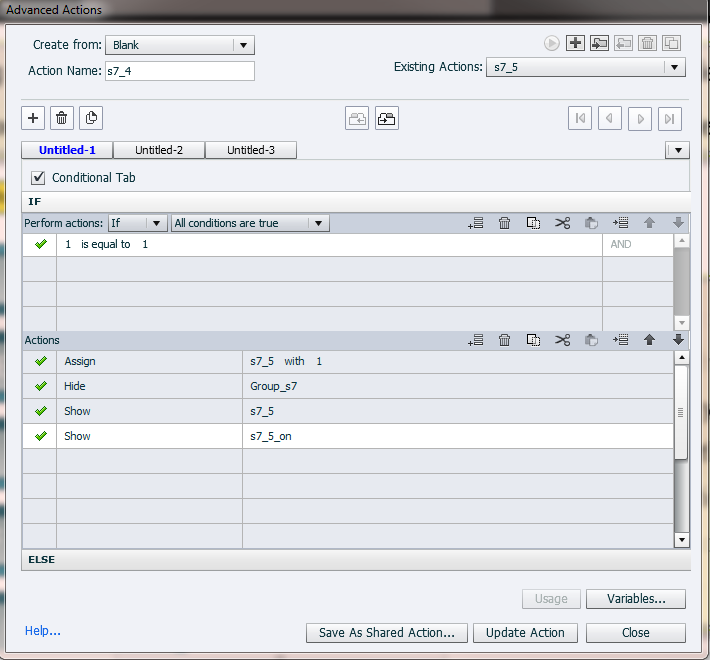
Task: Copy selected row in Actions section
Action: coord(533,340)
